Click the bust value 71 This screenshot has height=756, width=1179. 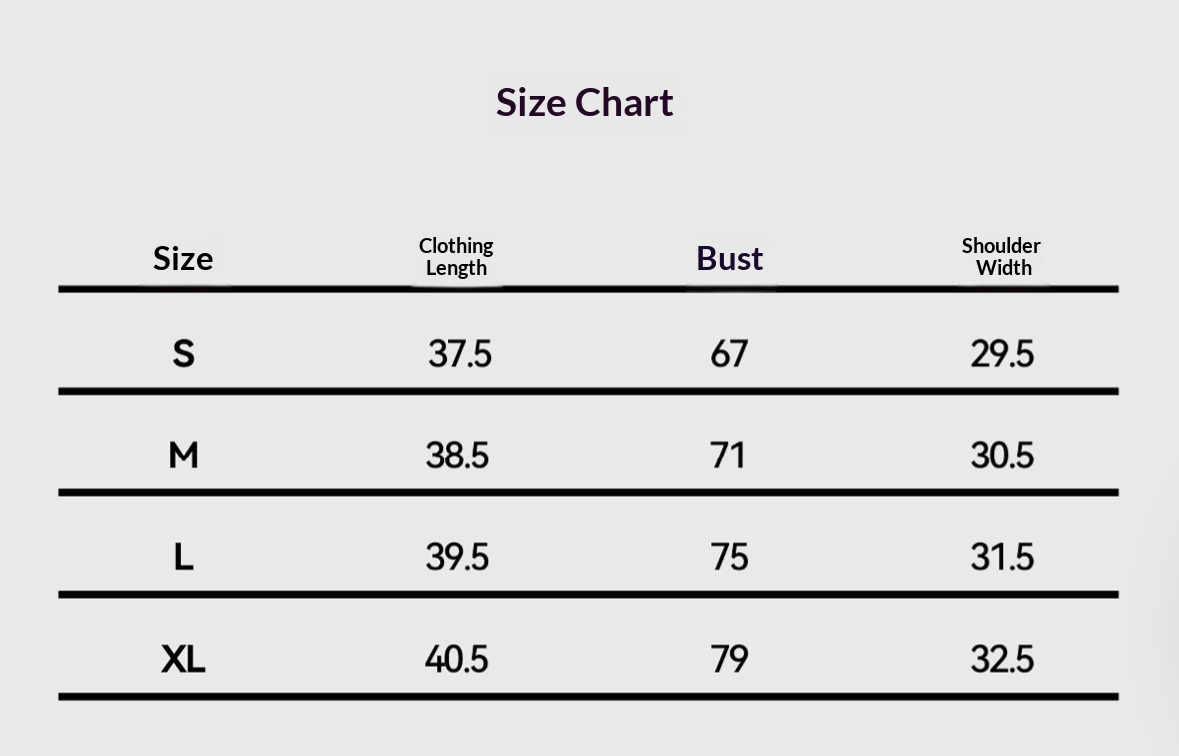point(728,455)
